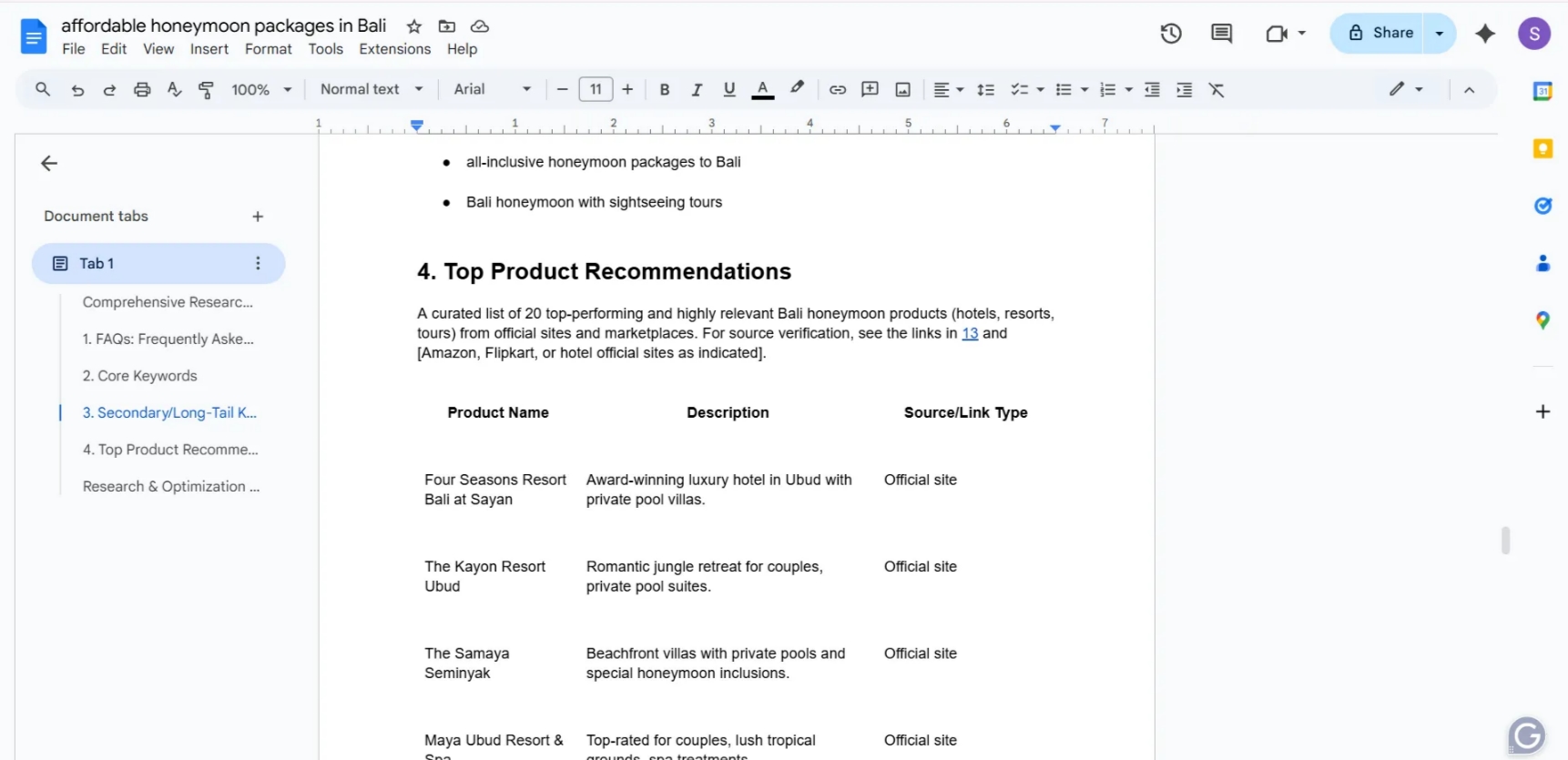Open the File menu
This screenshot has width=1568, height=760.
(x=74, y=49)
